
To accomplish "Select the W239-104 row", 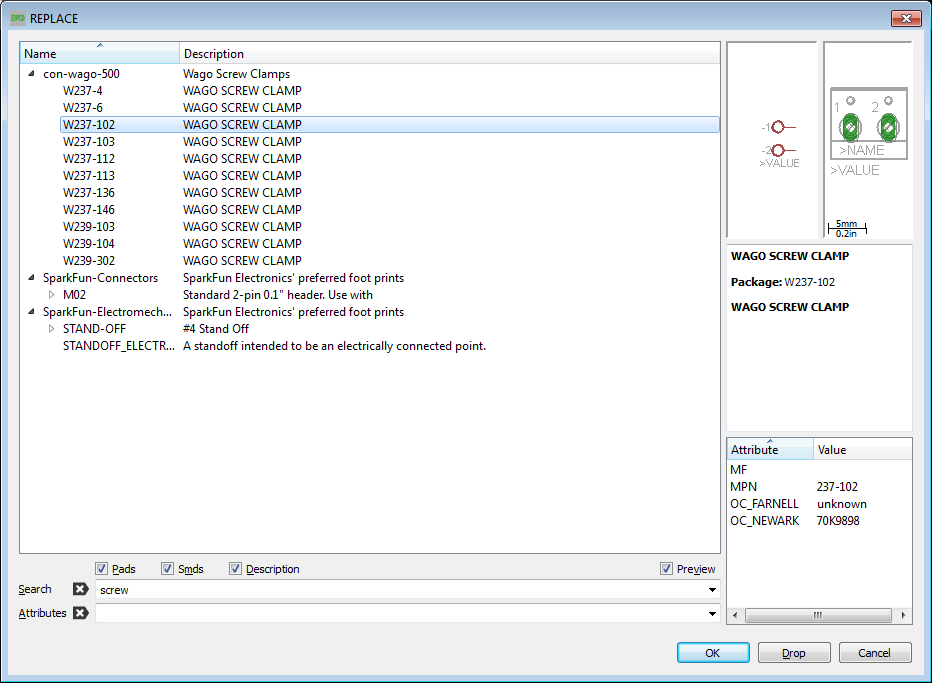I will click(x=389, y=244).
